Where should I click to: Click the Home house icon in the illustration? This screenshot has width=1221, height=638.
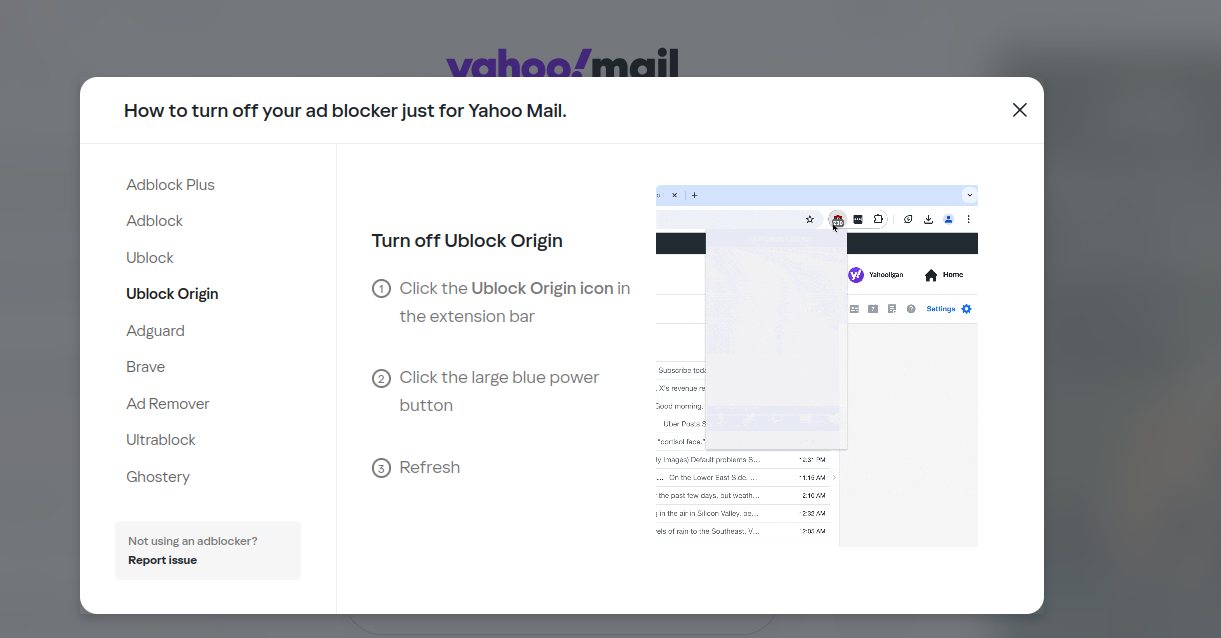coord(931,275)
